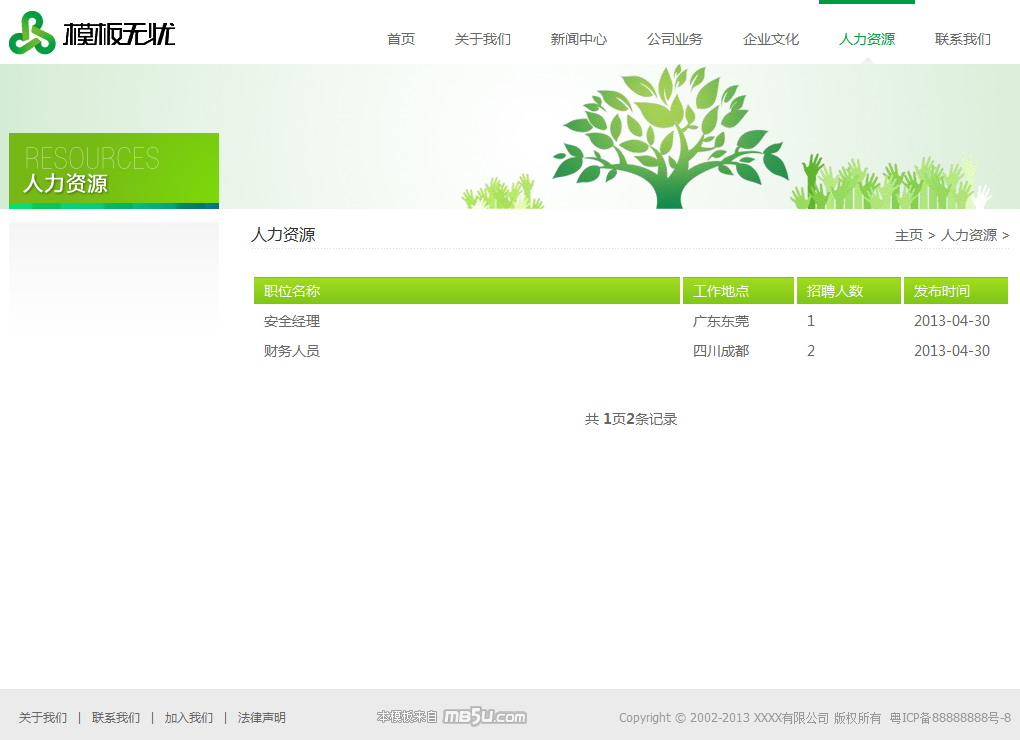
Task: Open the 首页 home menu item
Action: point(401,39)
